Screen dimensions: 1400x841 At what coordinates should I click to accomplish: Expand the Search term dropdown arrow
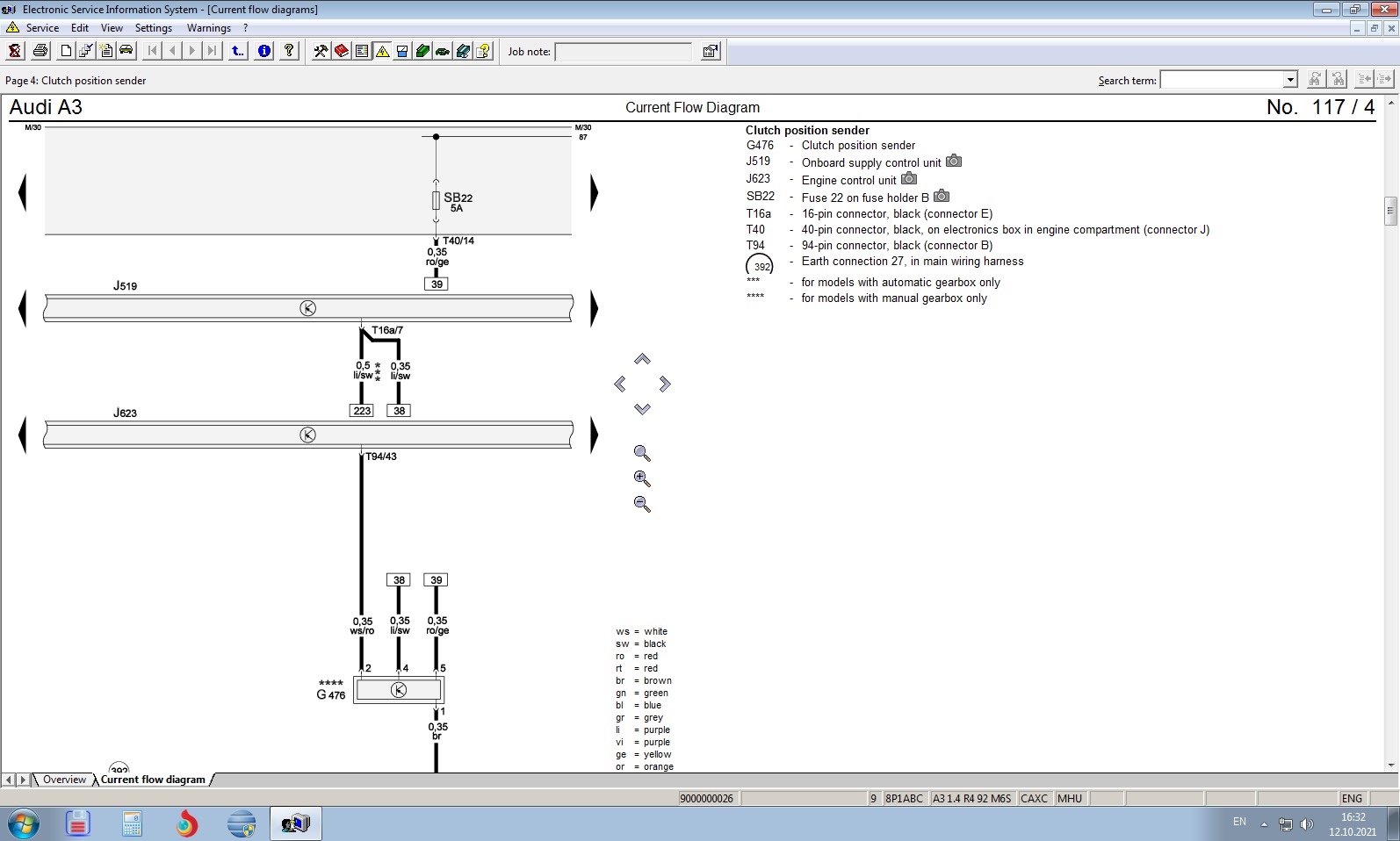[1290, 80]
